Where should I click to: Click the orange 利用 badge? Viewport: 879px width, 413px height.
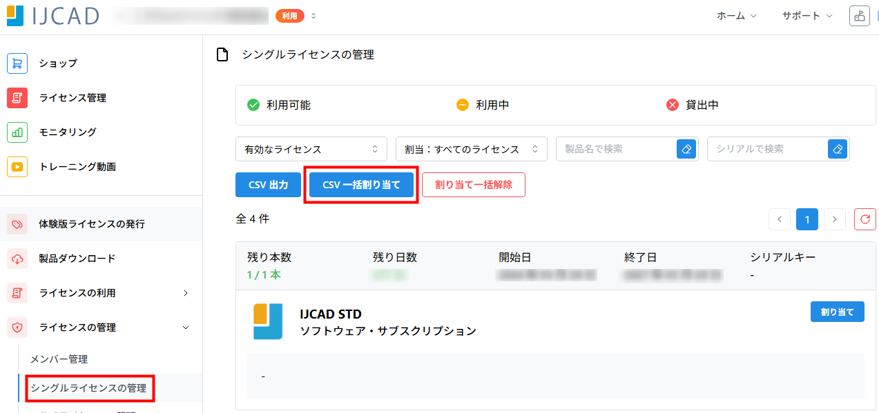point(289,16)
